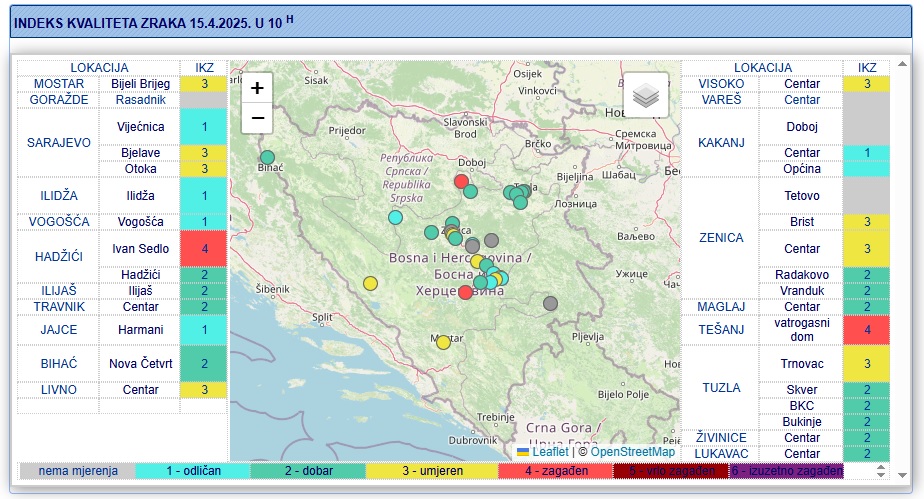Click the ZENICA location cell
Screen dimensions: 924x499
[719, 238]
